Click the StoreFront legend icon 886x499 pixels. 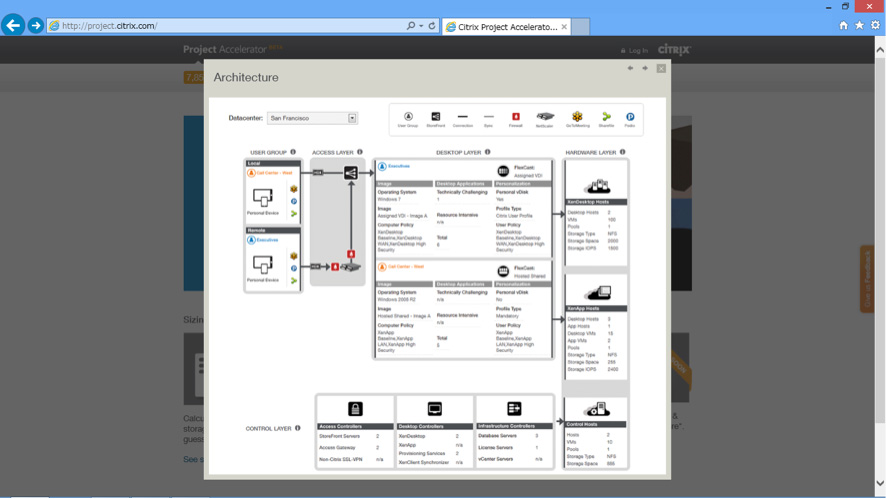click(436, 116)
